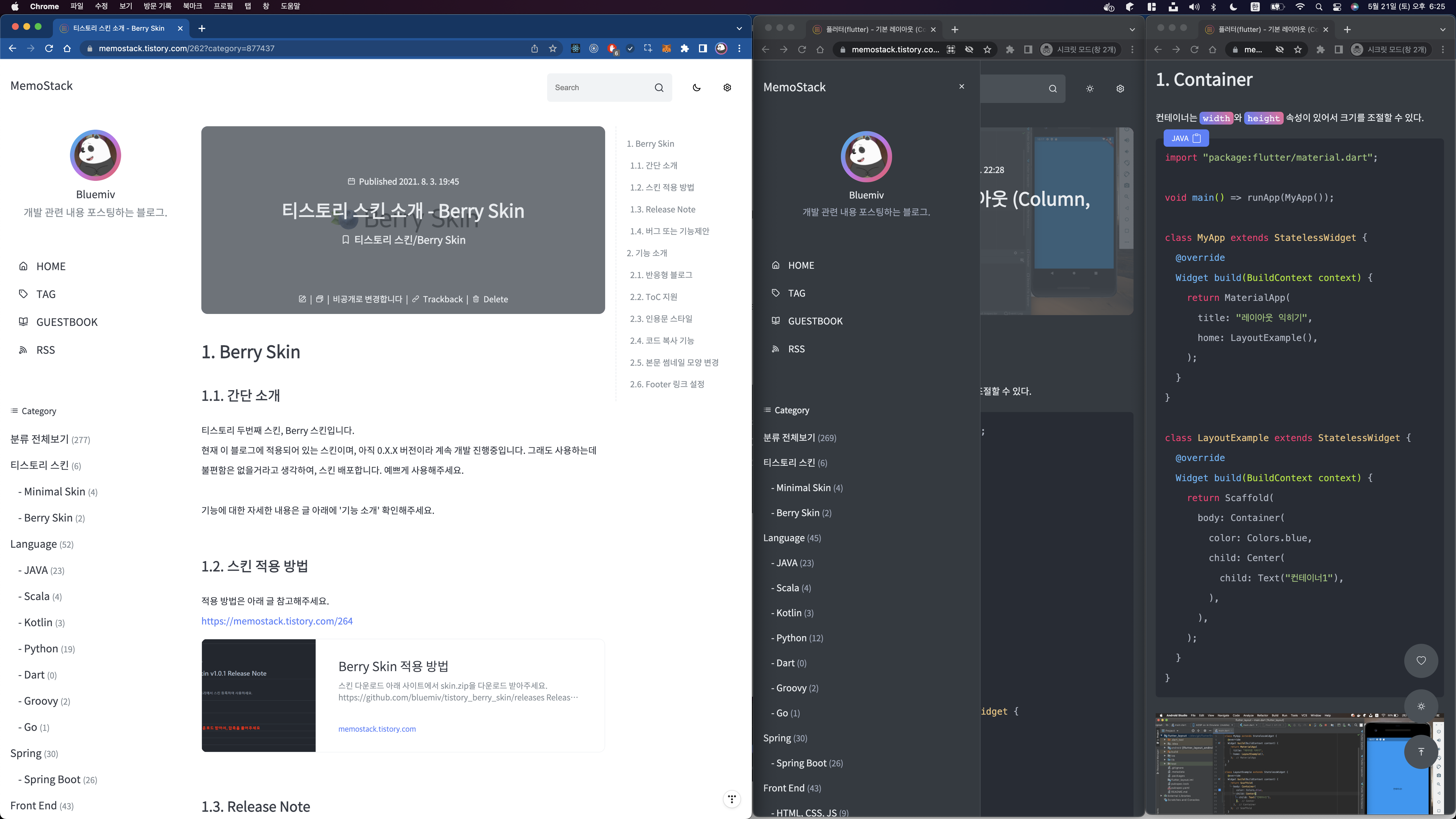Click search magnifier icon in left blog
This screenshot has height=819, width=1456.
pos(659,88)
